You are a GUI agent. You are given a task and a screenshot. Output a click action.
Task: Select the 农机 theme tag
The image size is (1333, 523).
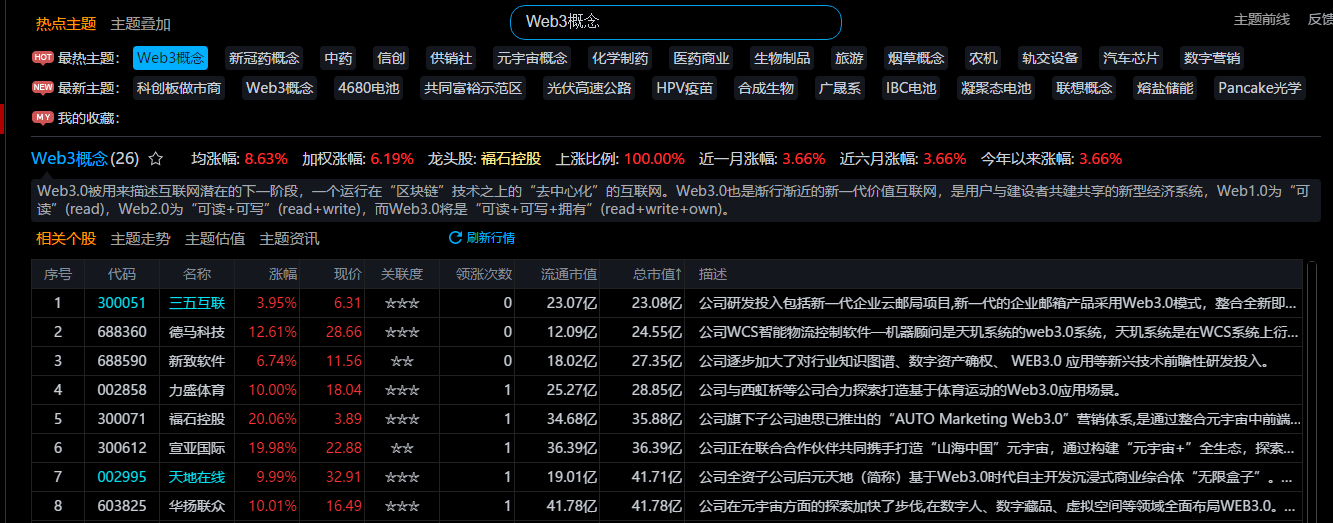[x=983, y=58]
